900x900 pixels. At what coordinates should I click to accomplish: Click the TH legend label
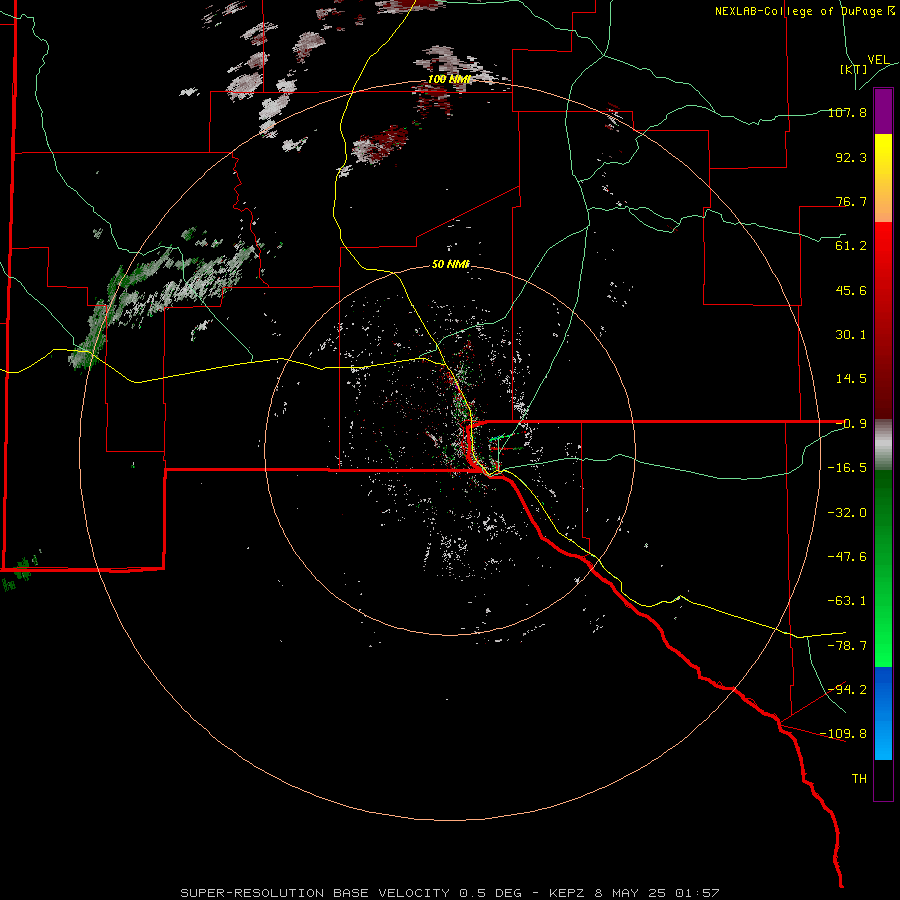[x=859, y=779]
